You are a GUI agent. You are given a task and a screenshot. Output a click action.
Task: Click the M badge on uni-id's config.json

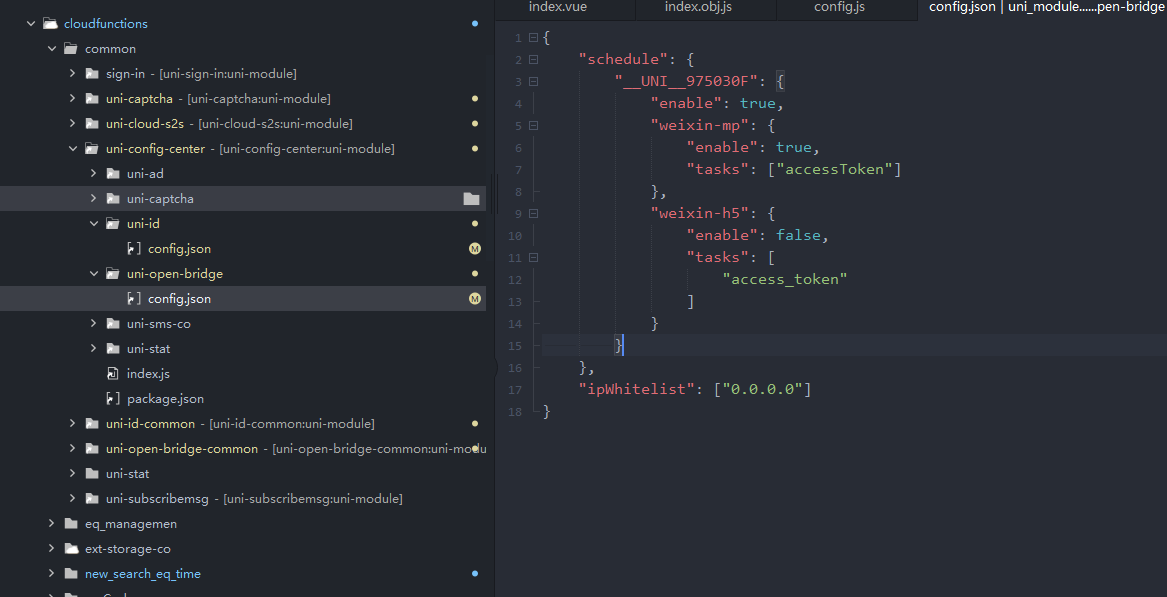[475, 249]
